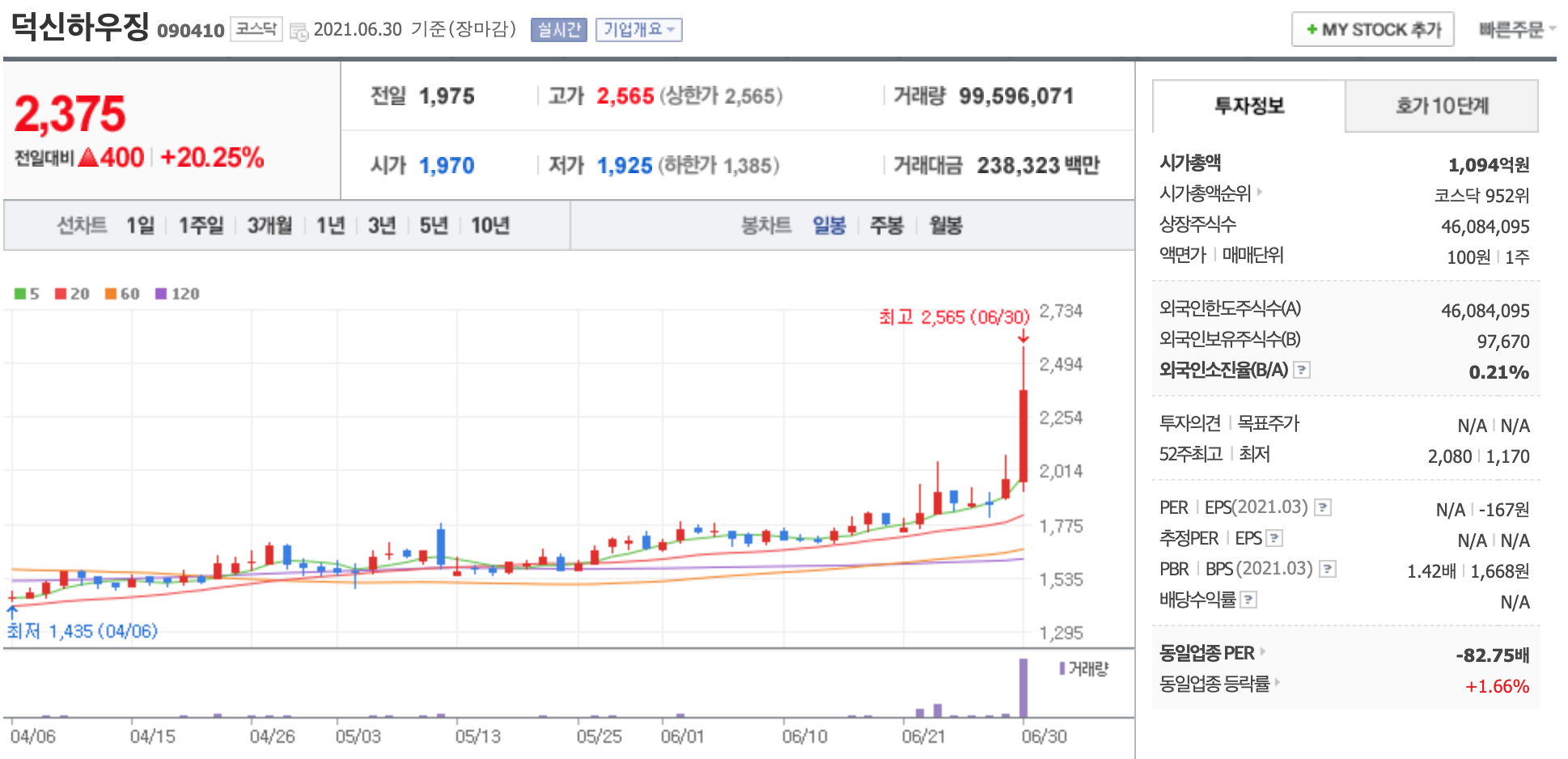This screenshot has height=759, width=1568.
Task: Click the 봉차트 label
Action: [766, 226]
